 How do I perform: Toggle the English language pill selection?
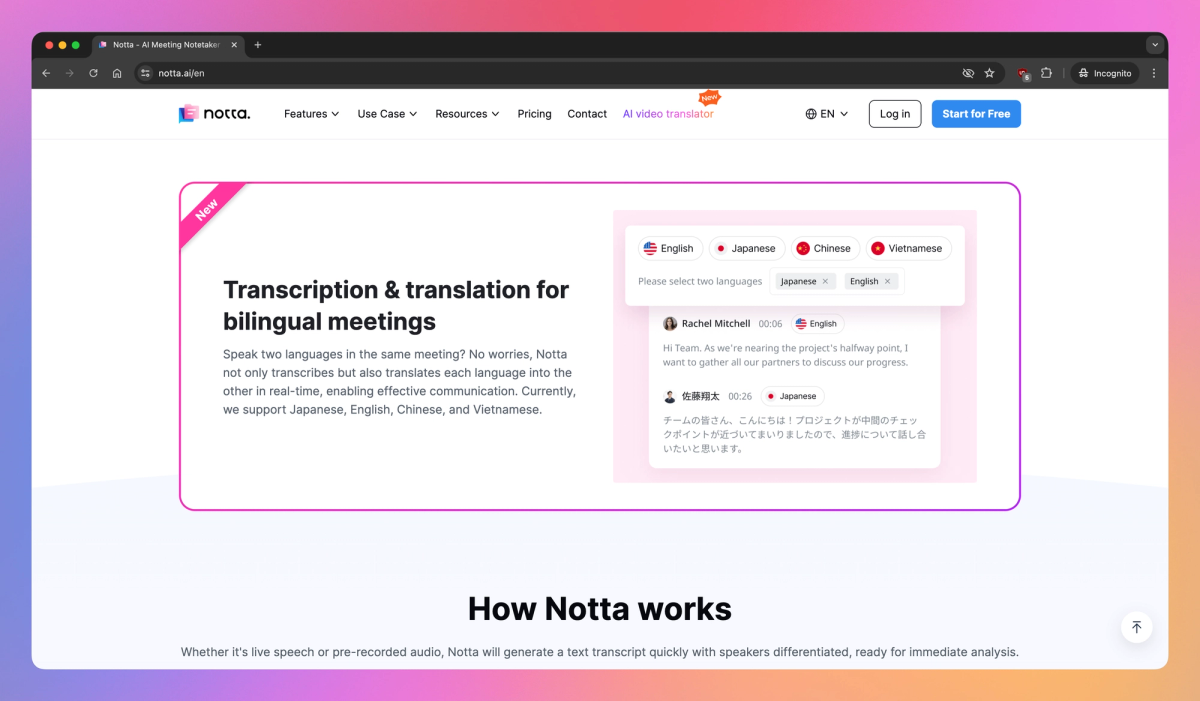(669, 247)
